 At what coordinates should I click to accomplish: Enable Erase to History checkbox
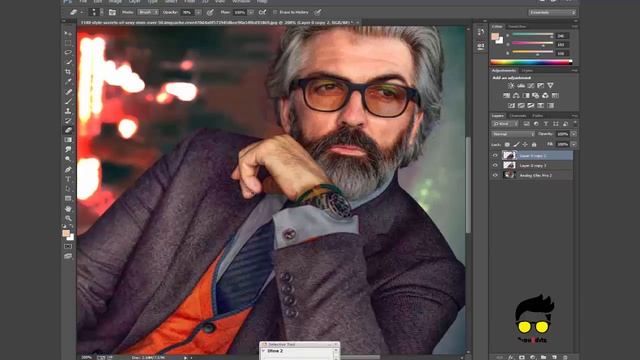tap(275, 12)
